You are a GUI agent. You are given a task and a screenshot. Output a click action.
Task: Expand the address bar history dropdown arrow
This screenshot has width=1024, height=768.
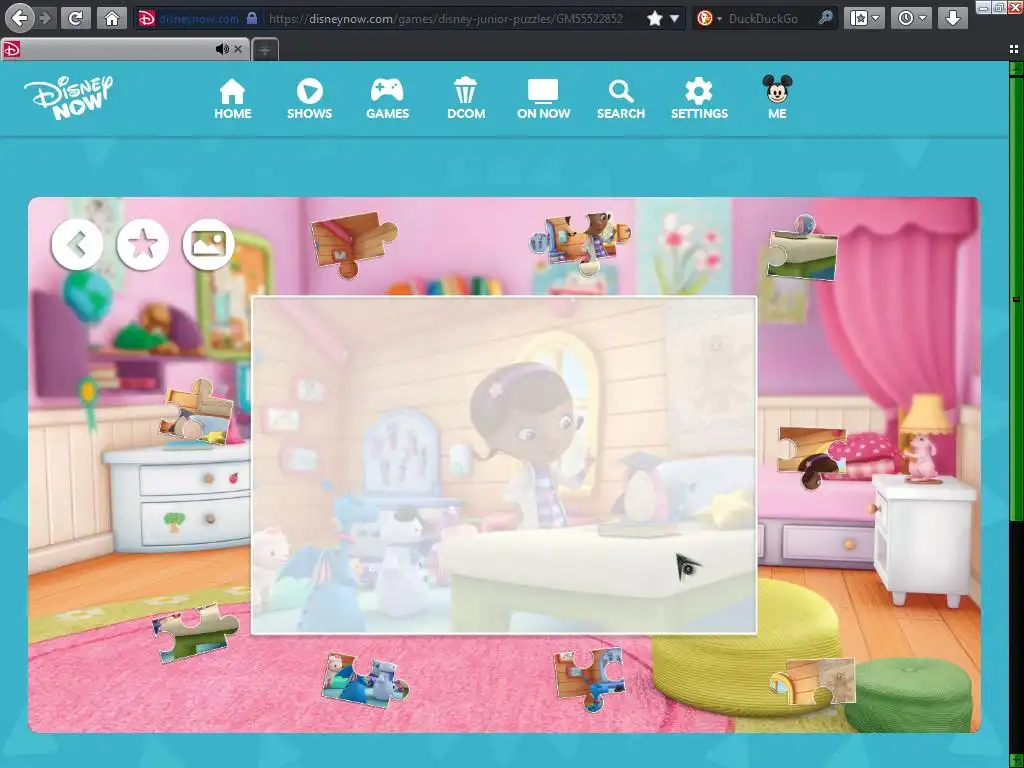pos(675,18)
